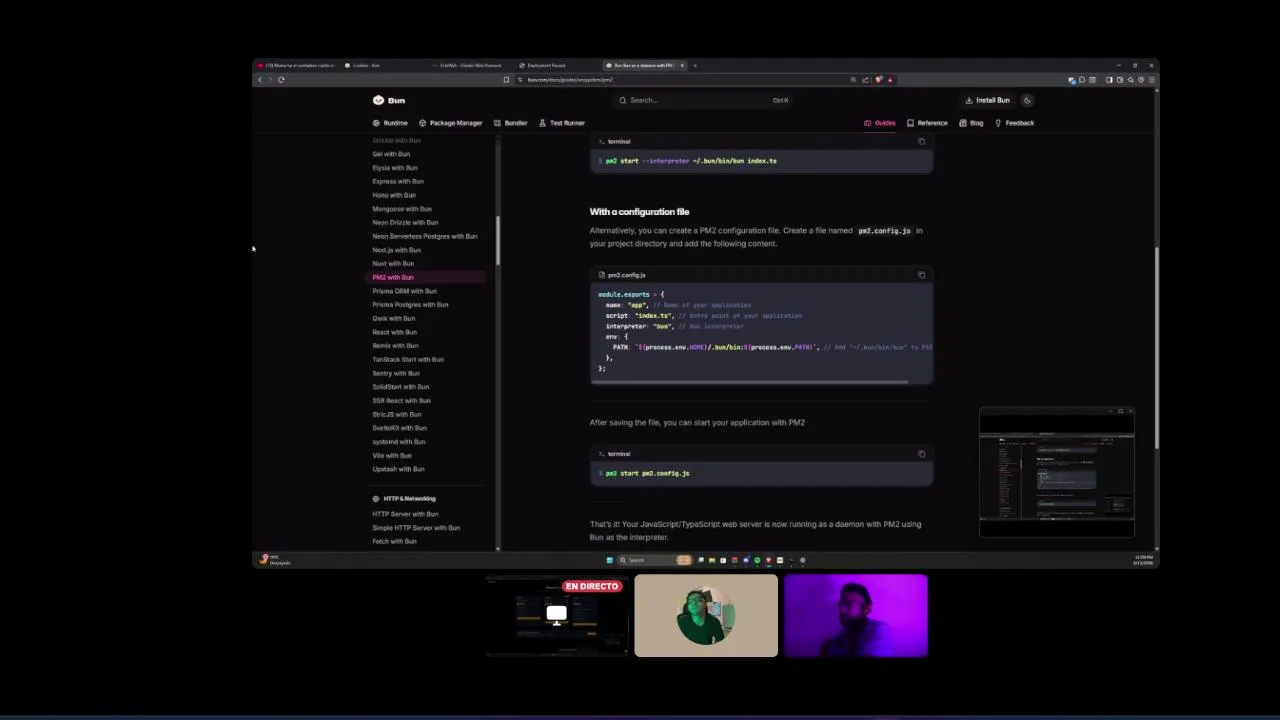
Task: Click the browser back arrow
Action: coord(260,80)
